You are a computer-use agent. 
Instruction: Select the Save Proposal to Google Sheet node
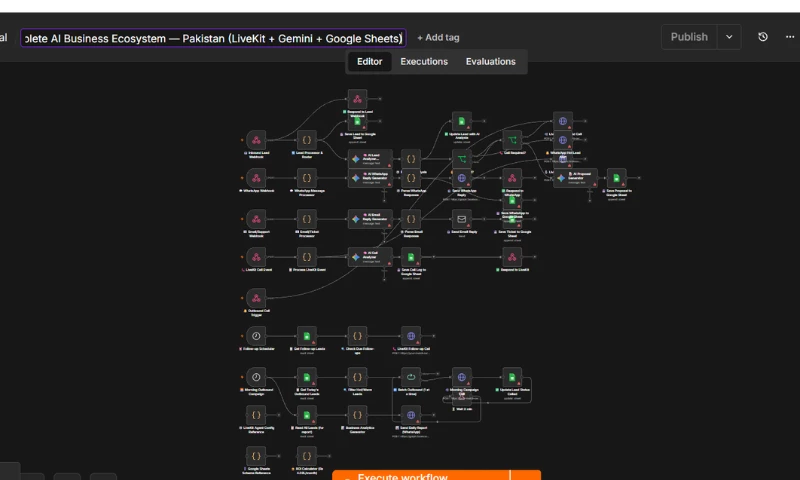pos(616,178)
